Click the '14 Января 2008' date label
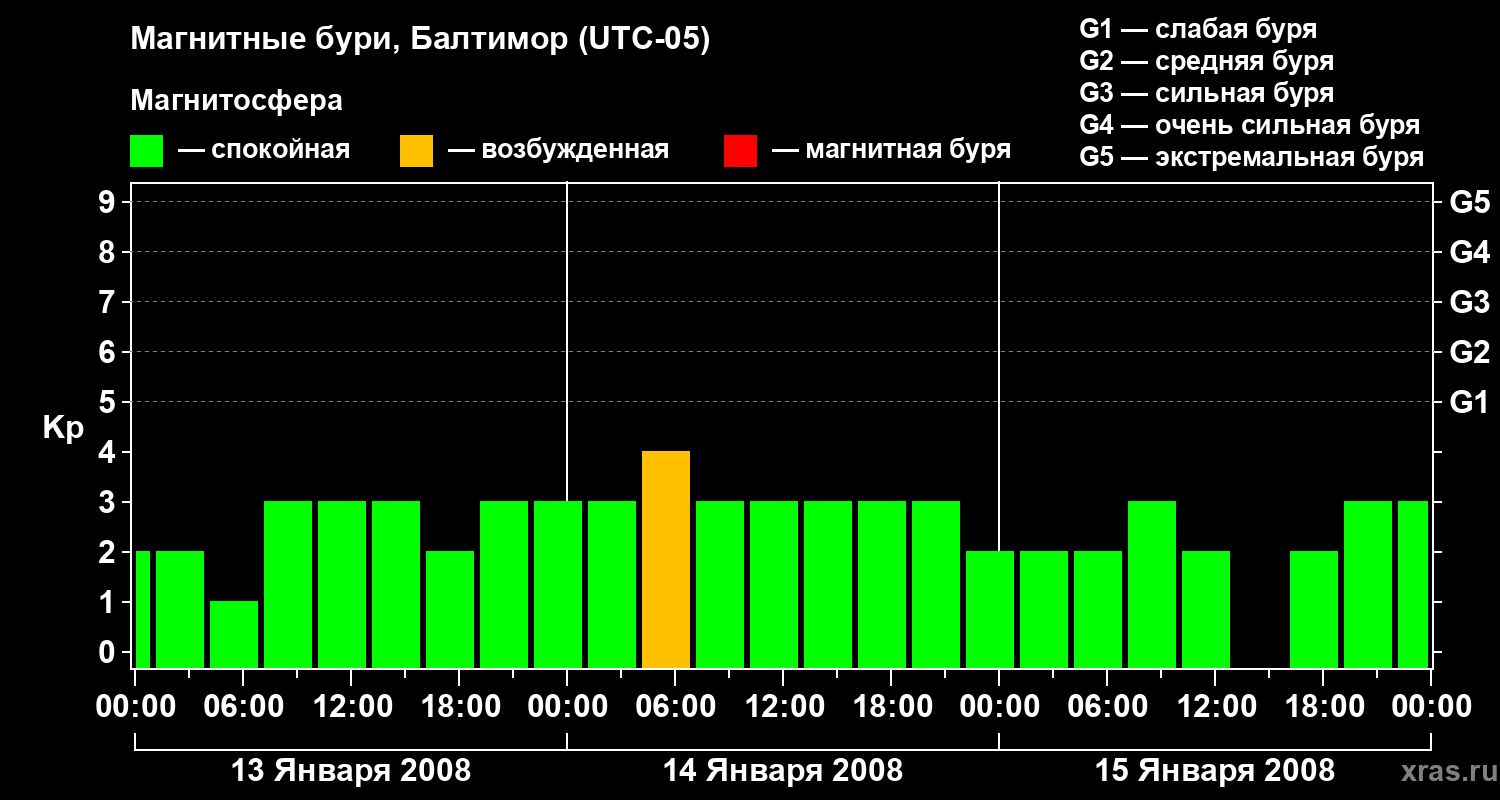 [x=783, y=771]
